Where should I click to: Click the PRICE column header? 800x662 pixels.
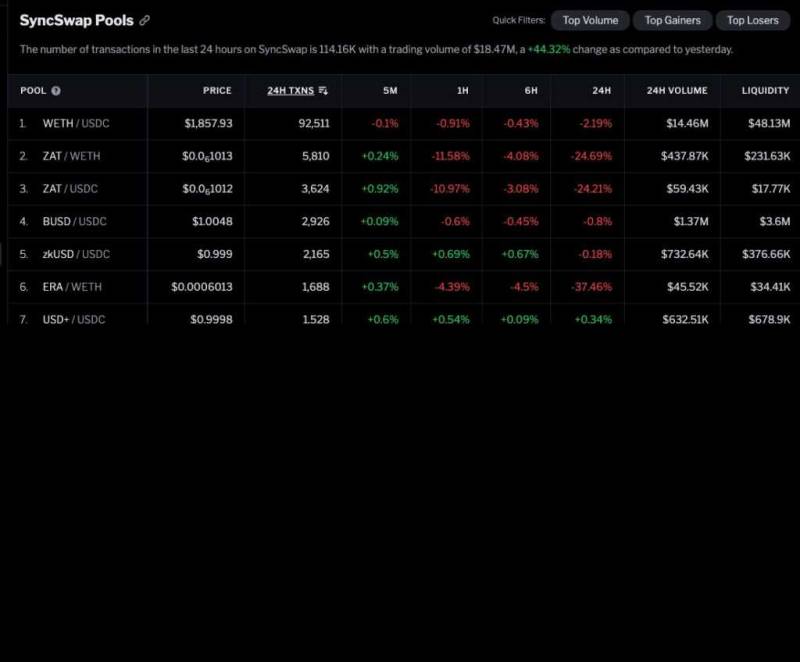[217, 91]
